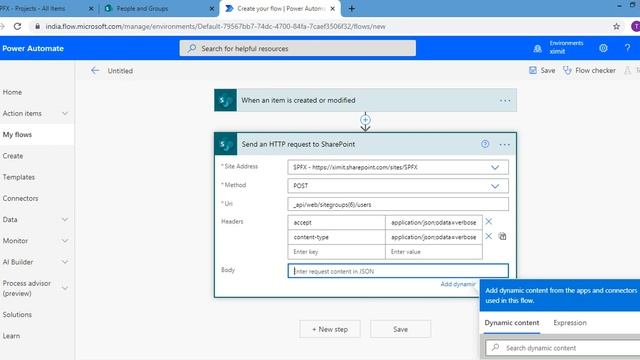Open Connectors in the sidebar
Screen dimensions: 640x360
pyautogui.click(x=20, y=198)
